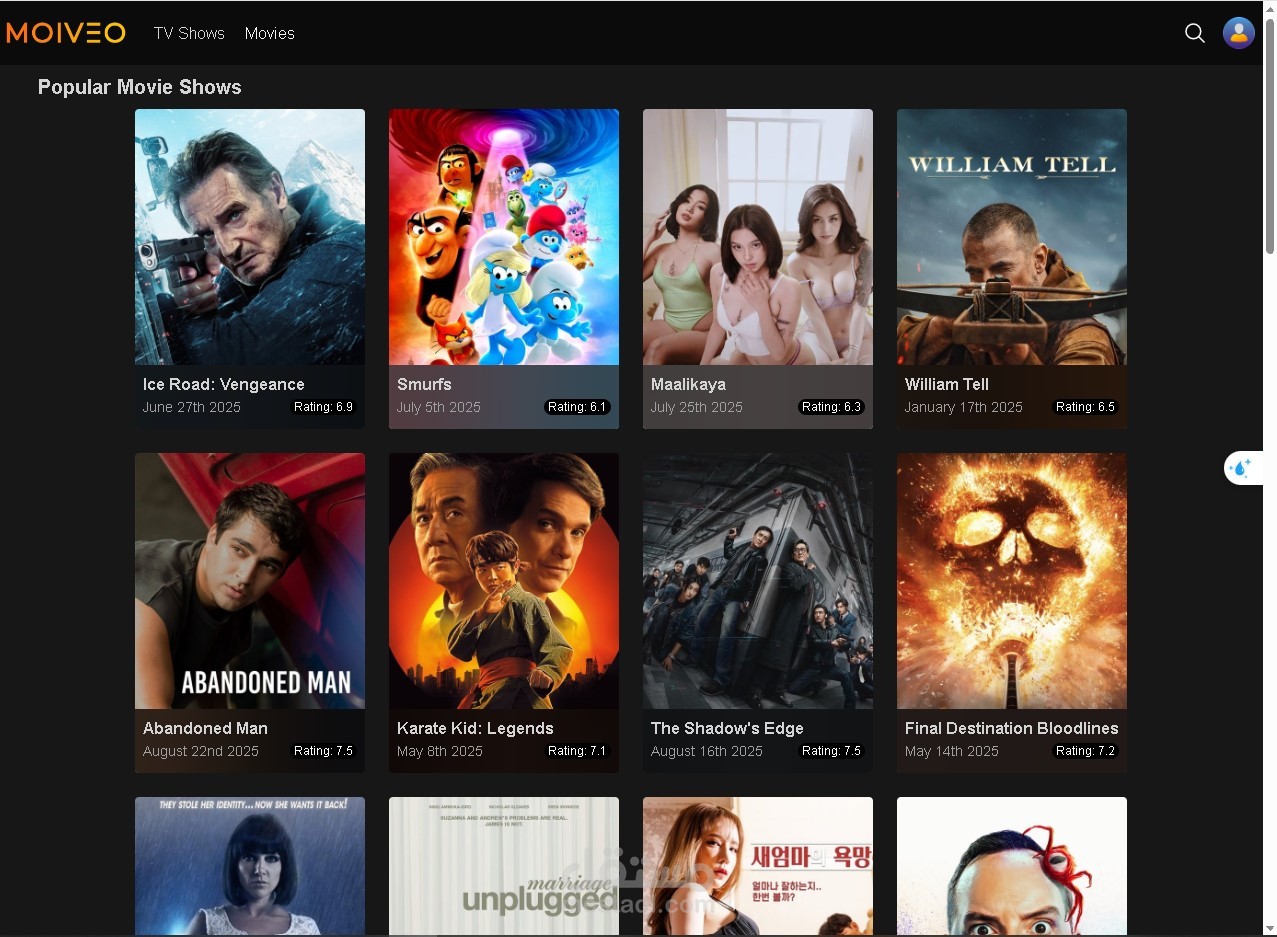
Task: Open the user profile avatar
Action: (x=1238, y=33)
